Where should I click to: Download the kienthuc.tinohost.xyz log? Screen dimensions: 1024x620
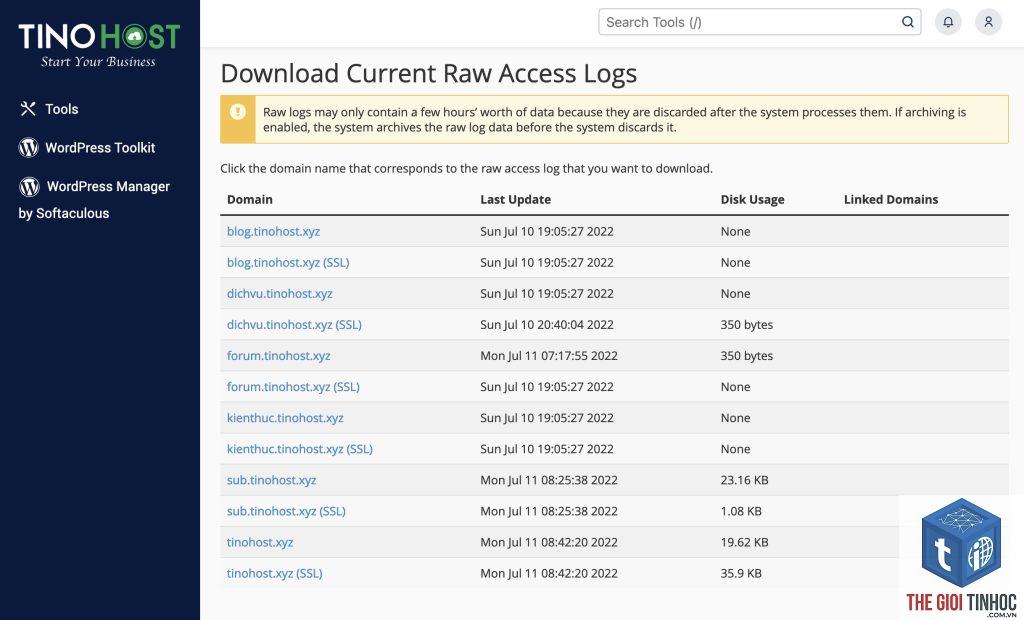click(285, 418)
